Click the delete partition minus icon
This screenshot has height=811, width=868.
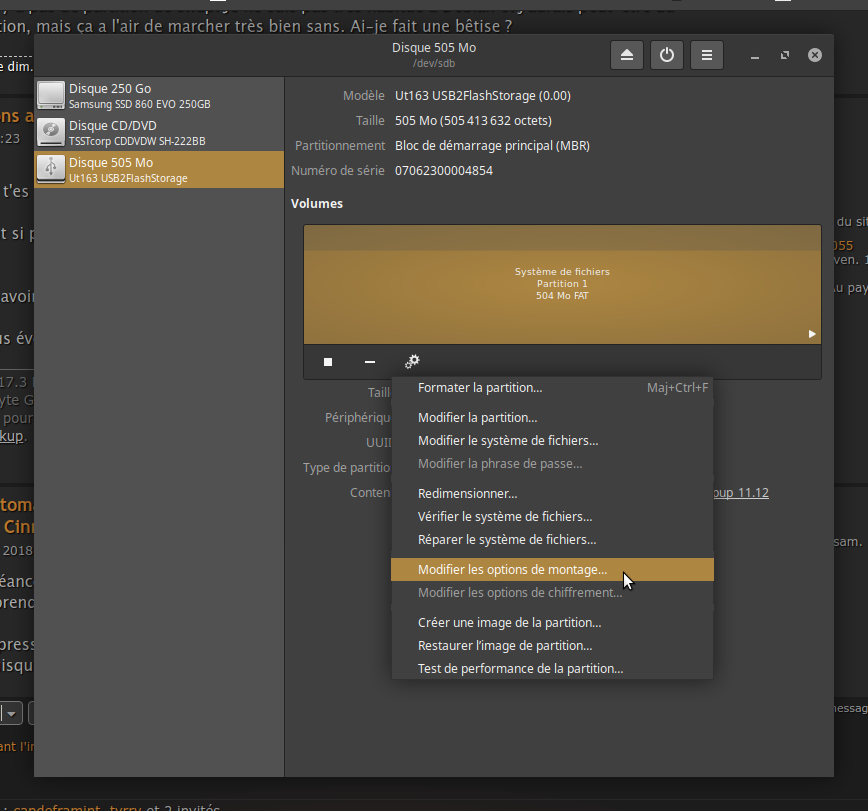[370, 362]
